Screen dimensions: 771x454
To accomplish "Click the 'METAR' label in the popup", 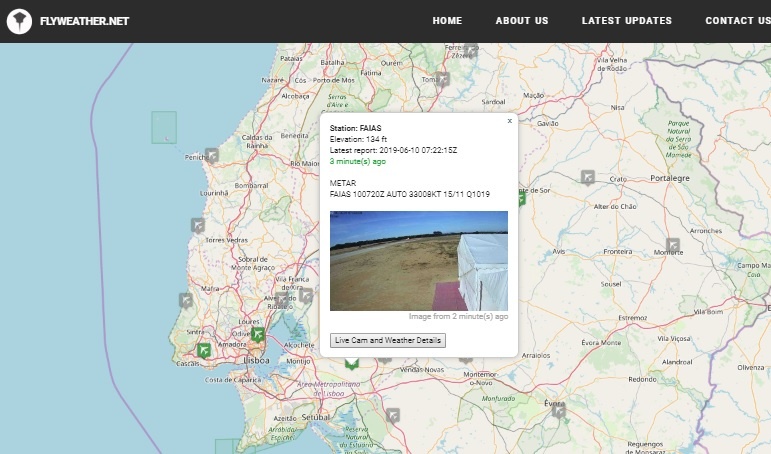I will coord(343,183).
